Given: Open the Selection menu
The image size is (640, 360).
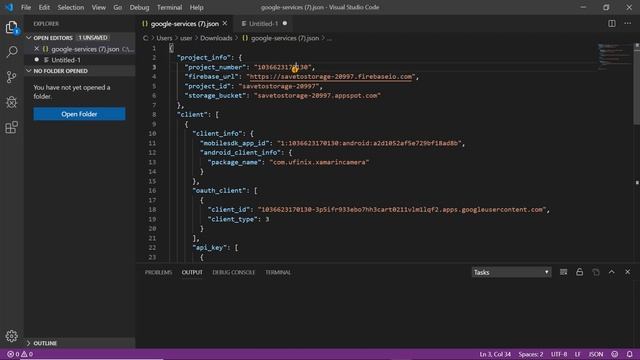Looking at the screenshot, I should (x=71, y=7).
